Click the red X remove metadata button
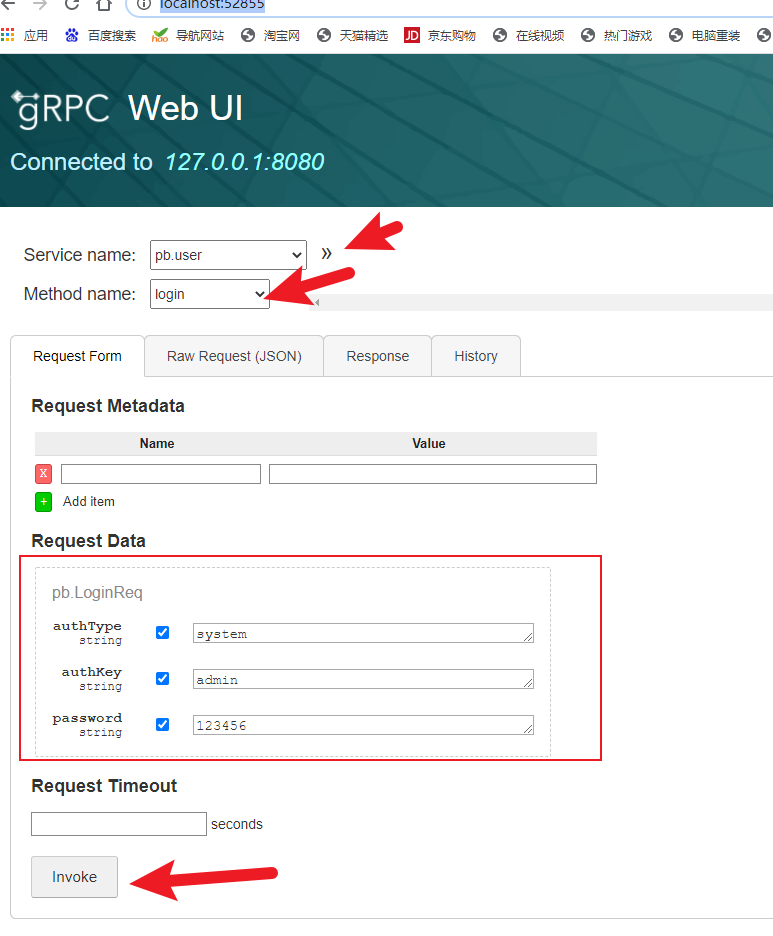This screenshot has height=936, width=773. pyautogui.click(x=43, y=474)
